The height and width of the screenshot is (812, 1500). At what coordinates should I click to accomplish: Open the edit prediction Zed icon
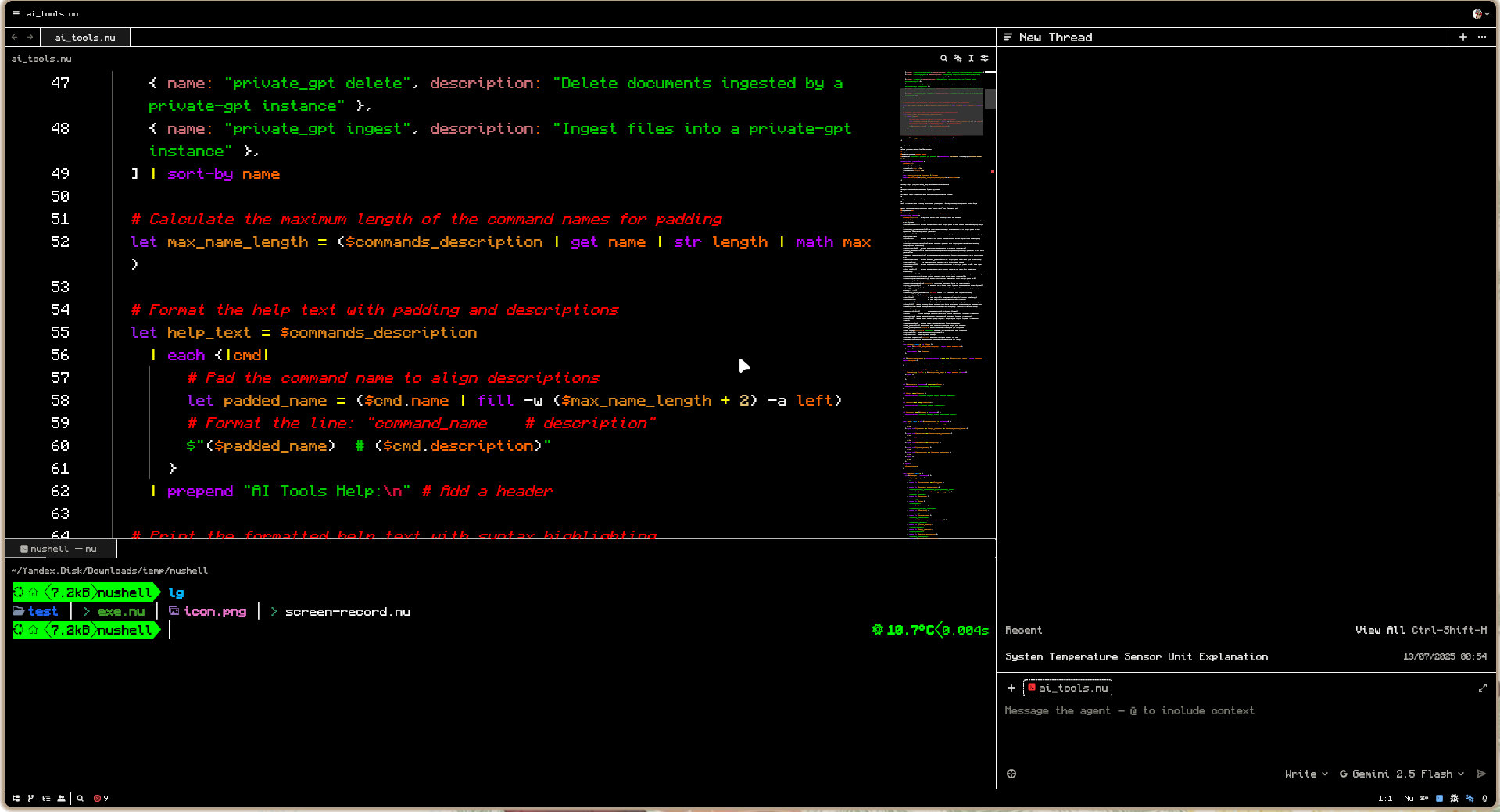pyautogui.click(x=1424, y=798)
